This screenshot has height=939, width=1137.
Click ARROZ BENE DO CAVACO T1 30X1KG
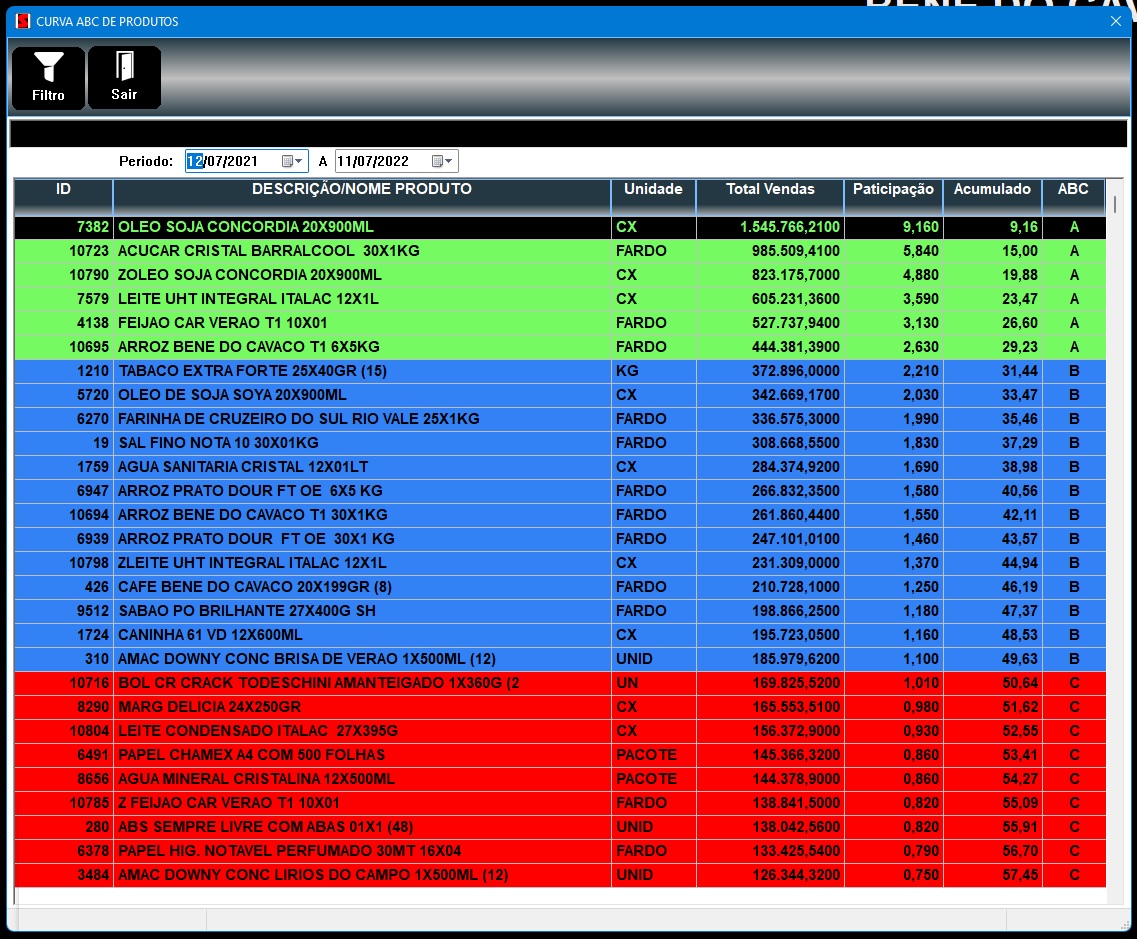[560, 514]
